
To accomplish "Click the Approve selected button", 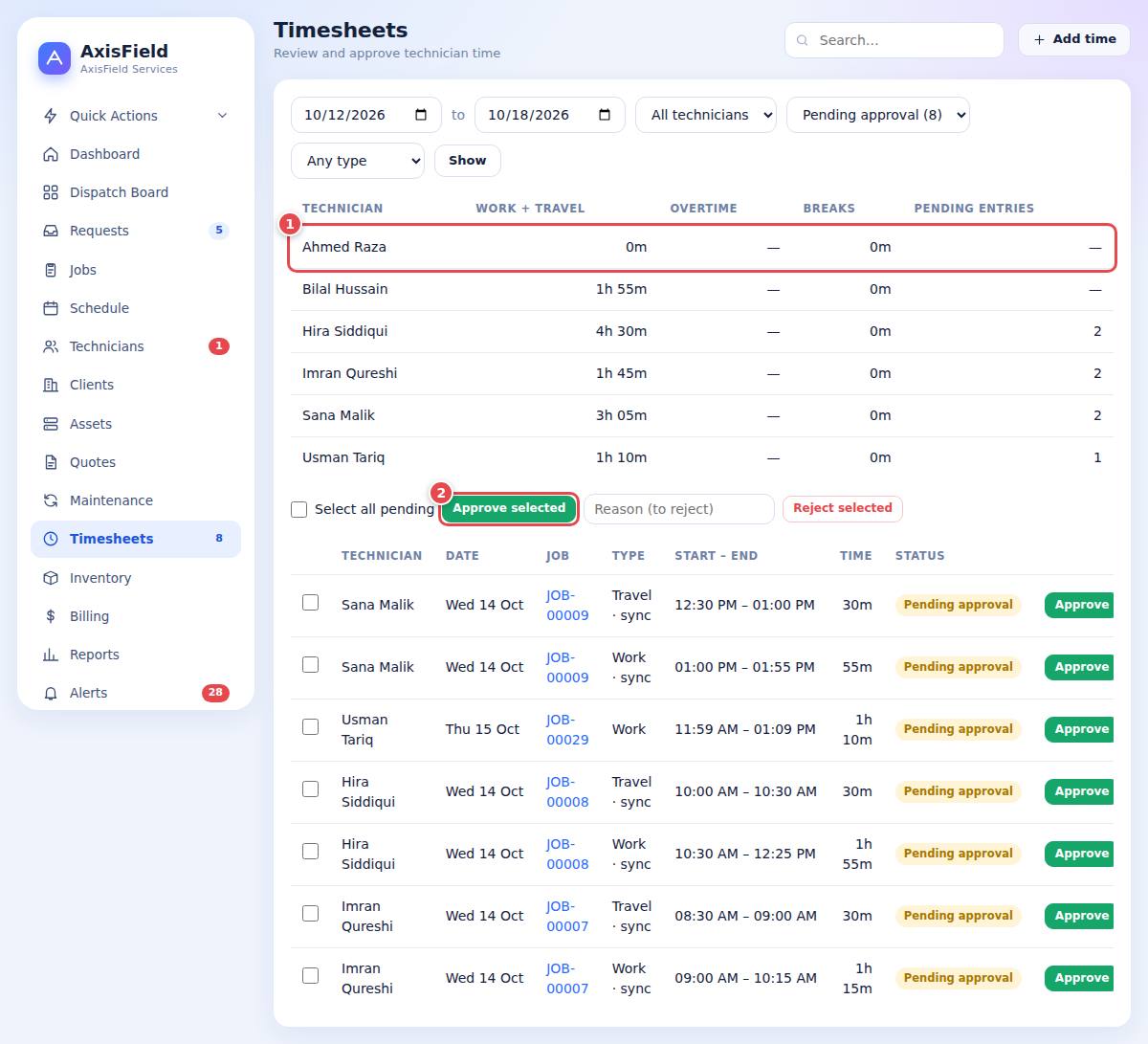I will coord(509,508).
